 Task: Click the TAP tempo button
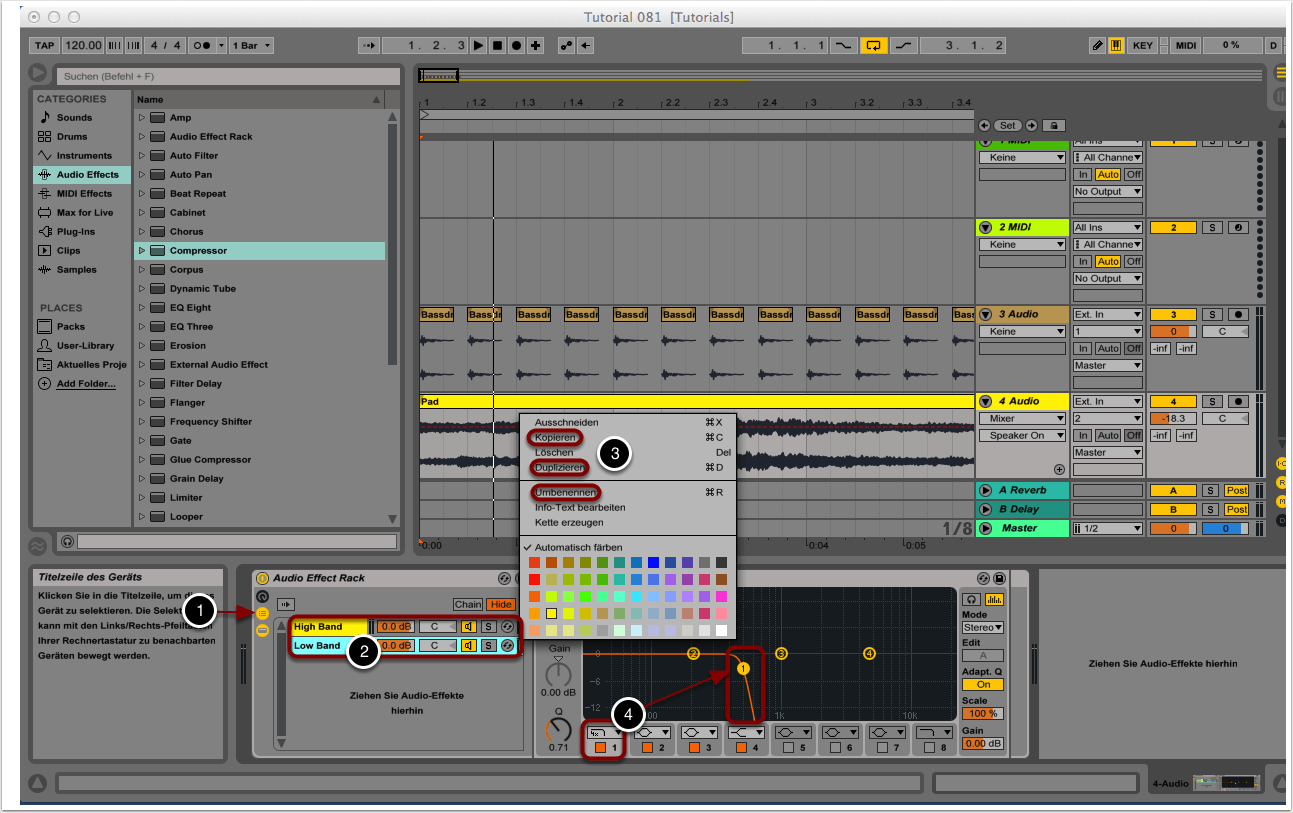click(x=44, y=45)
